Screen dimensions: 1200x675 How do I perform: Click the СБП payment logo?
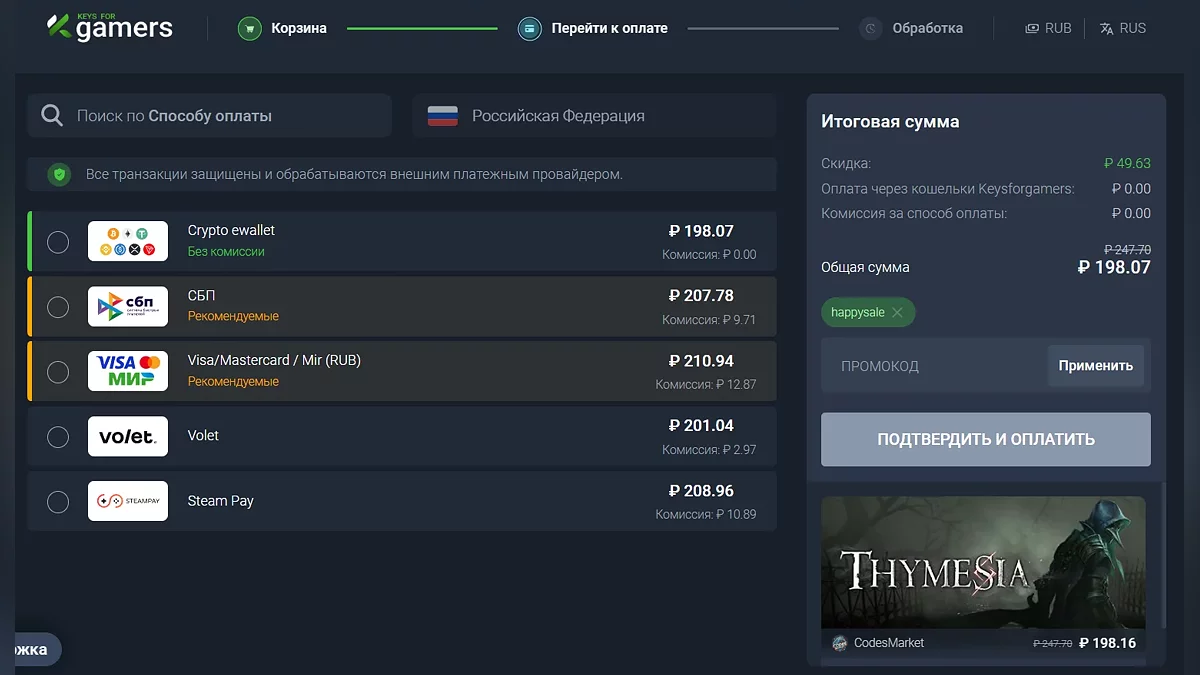tap(128, 307)
